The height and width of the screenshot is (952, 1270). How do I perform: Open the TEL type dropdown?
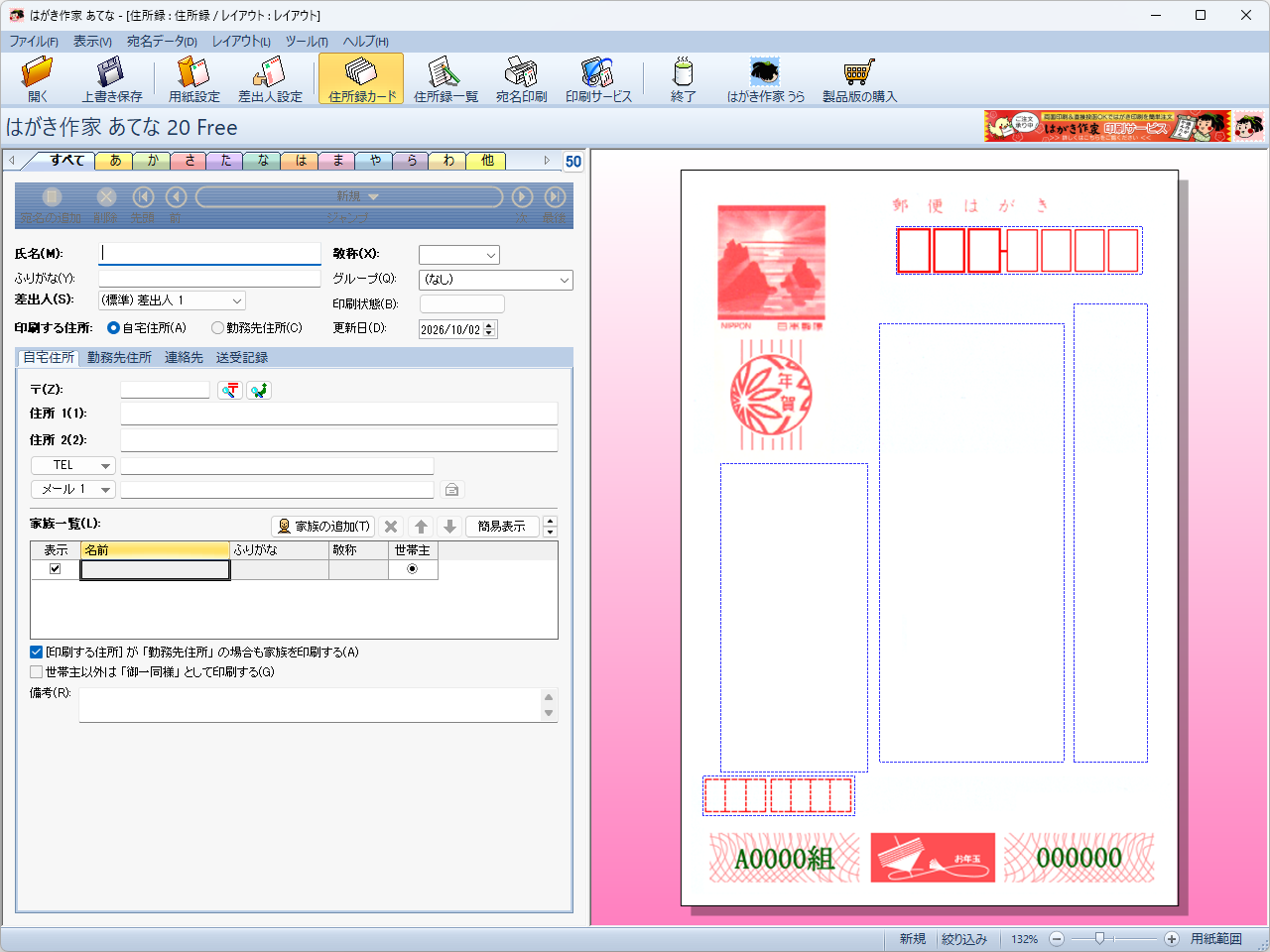click(x=73, y=465)
